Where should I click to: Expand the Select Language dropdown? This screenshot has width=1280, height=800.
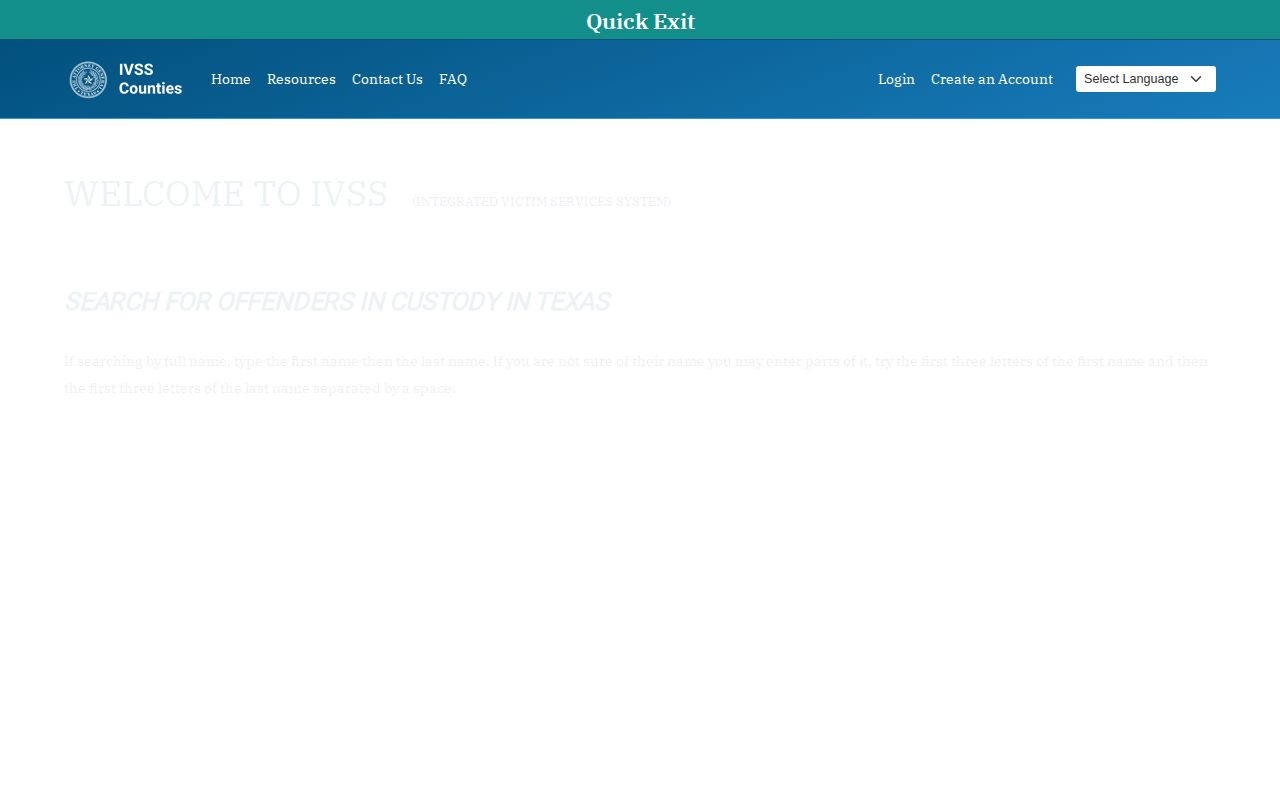click(1146, 79)
